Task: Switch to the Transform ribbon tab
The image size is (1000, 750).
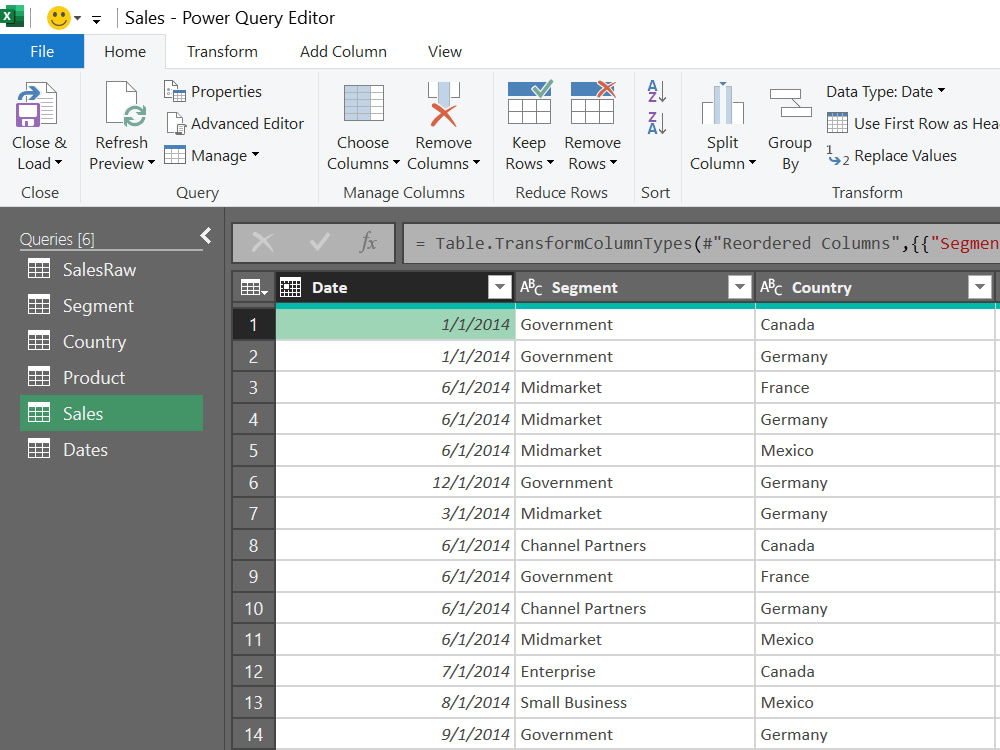Action: pyautogui.click(x=222, y=51)
